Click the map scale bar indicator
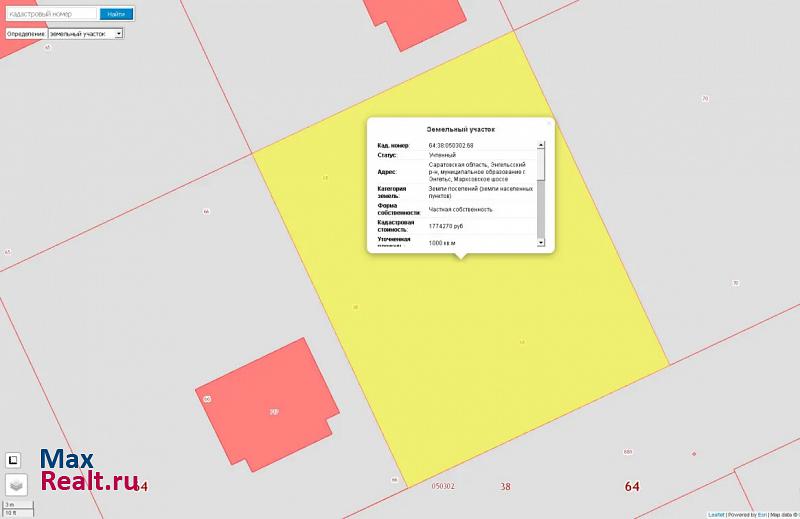Viewport: 800px width, 519px height. (18, 509)
